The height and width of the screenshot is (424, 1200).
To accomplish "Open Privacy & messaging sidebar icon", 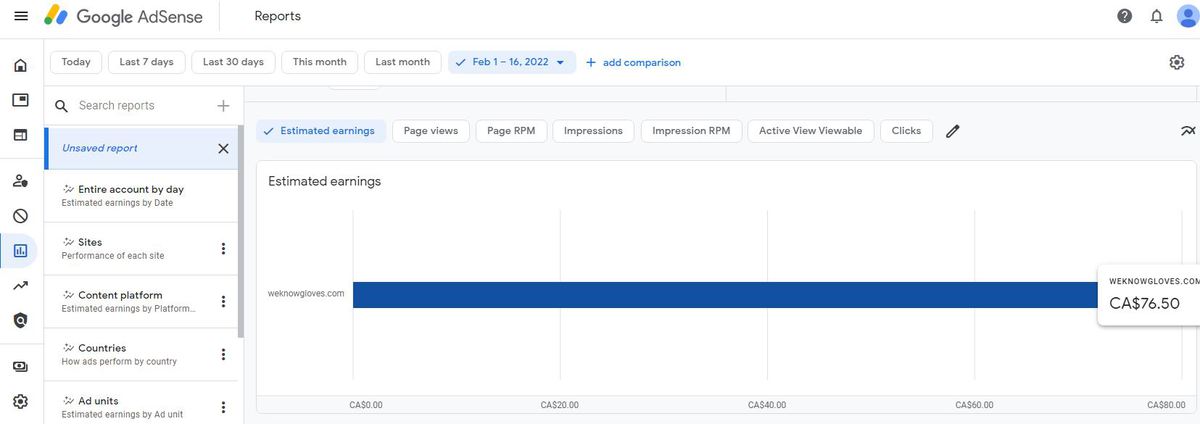I will (21, 181).
